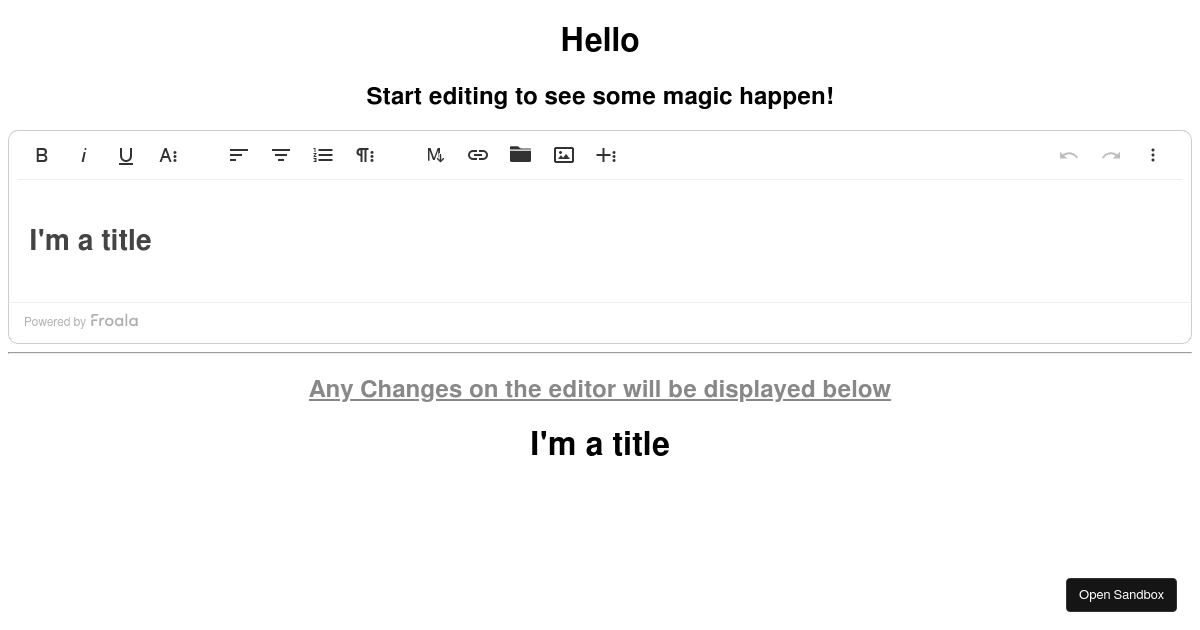Align the text left
This screenshot has height=630, width=1200.
(x=239, y=155)
